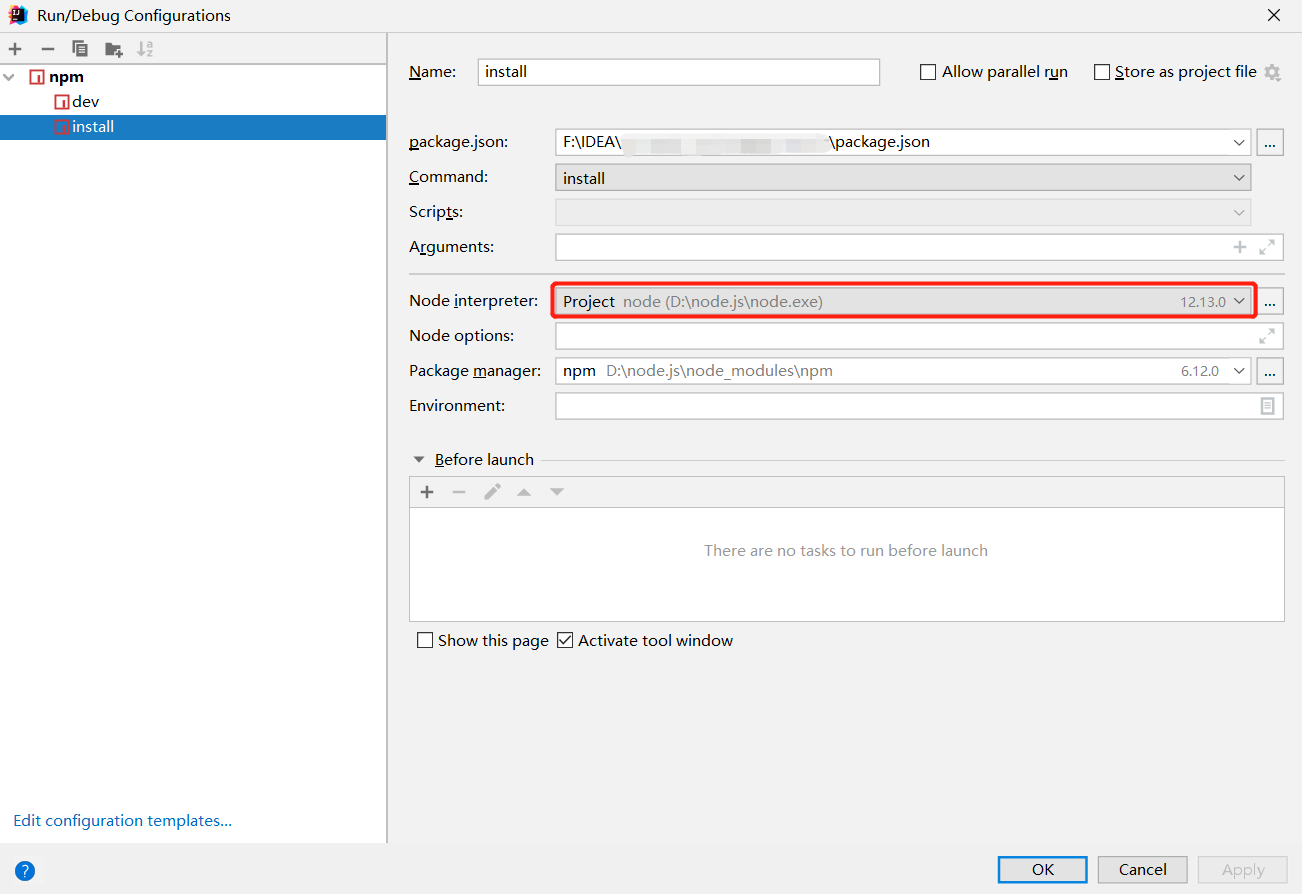Open the Command dropdown
1302x894 pixels.
tap(1239, 177)
